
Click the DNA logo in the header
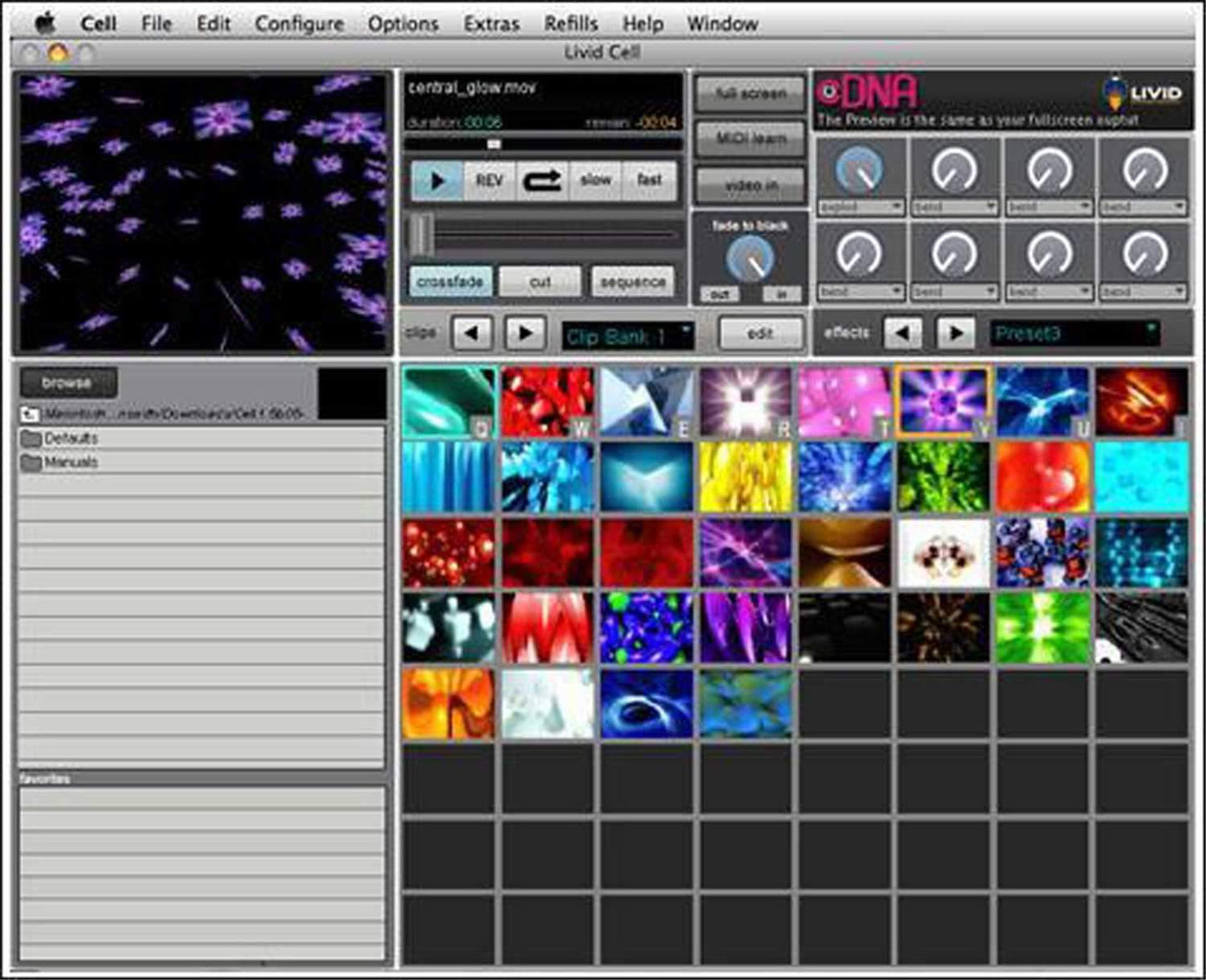point(868,93)
